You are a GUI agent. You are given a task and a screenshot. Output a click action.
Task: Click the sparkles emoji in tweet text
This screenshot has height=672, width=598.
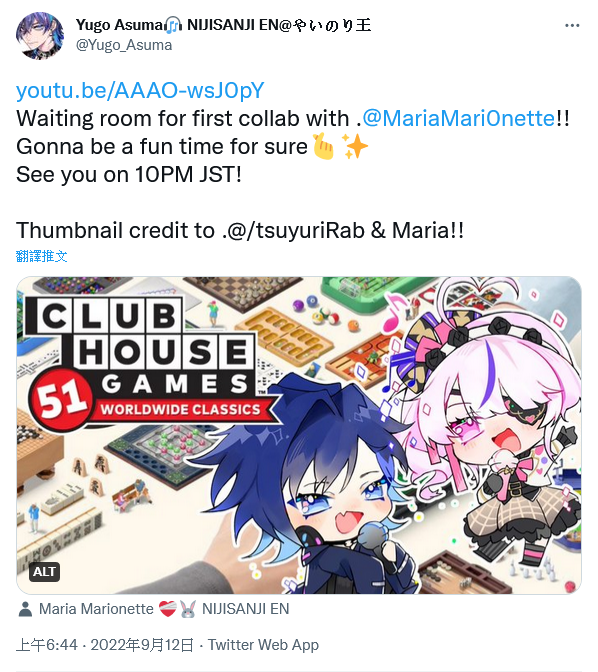tap(355, 147)
